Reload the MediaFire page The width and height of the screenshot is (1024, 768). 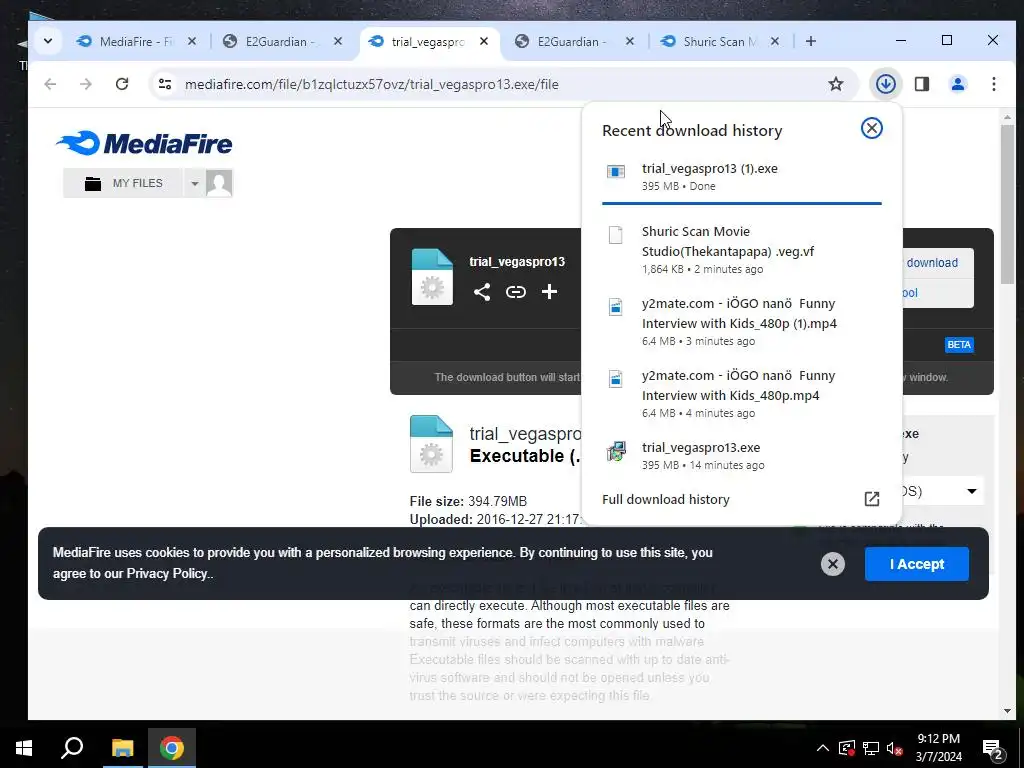[x=121, y=84]
